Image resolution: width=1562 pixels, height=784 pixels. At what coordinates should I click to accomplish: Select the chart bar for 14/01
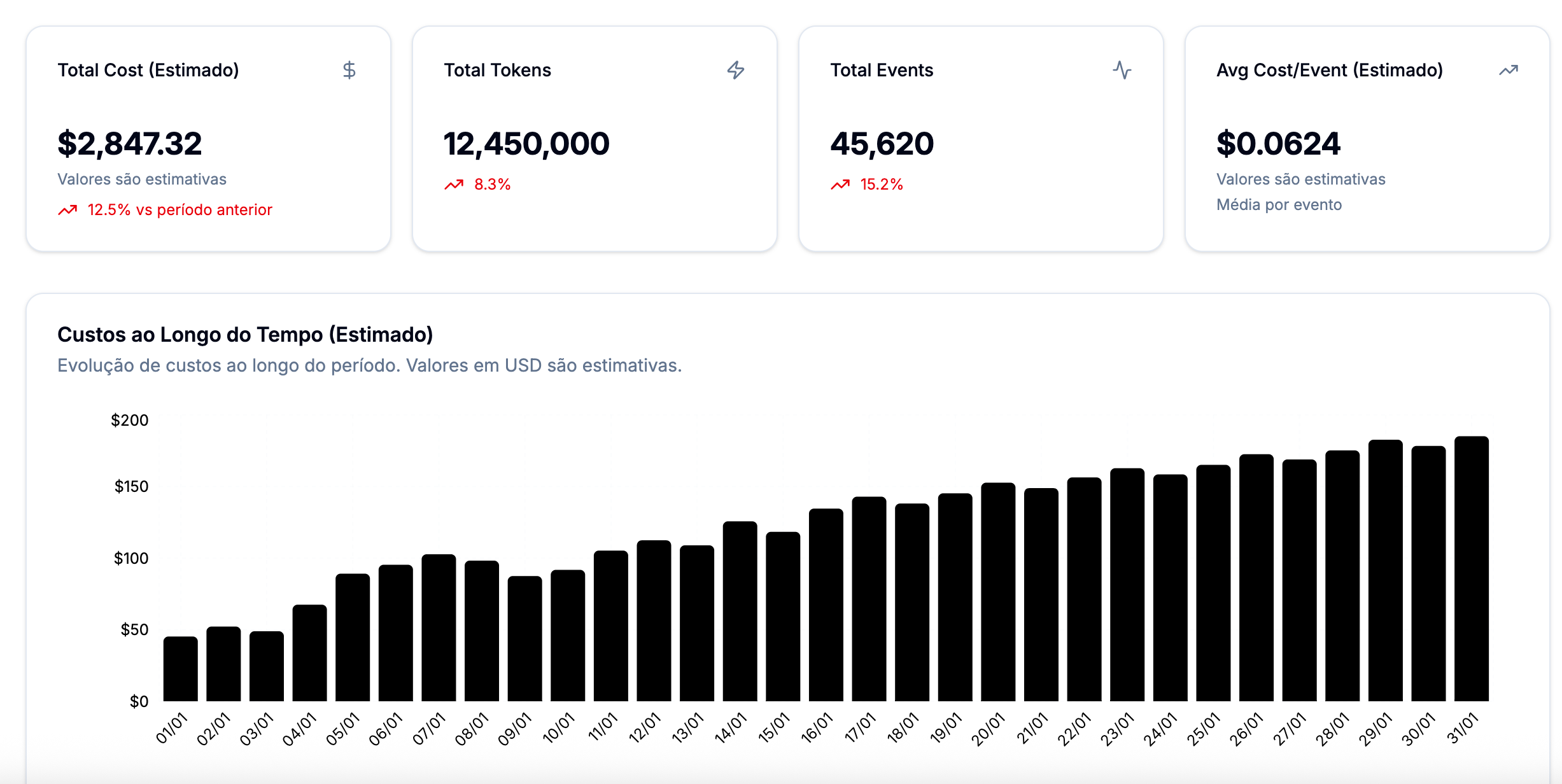click(740, 612)
